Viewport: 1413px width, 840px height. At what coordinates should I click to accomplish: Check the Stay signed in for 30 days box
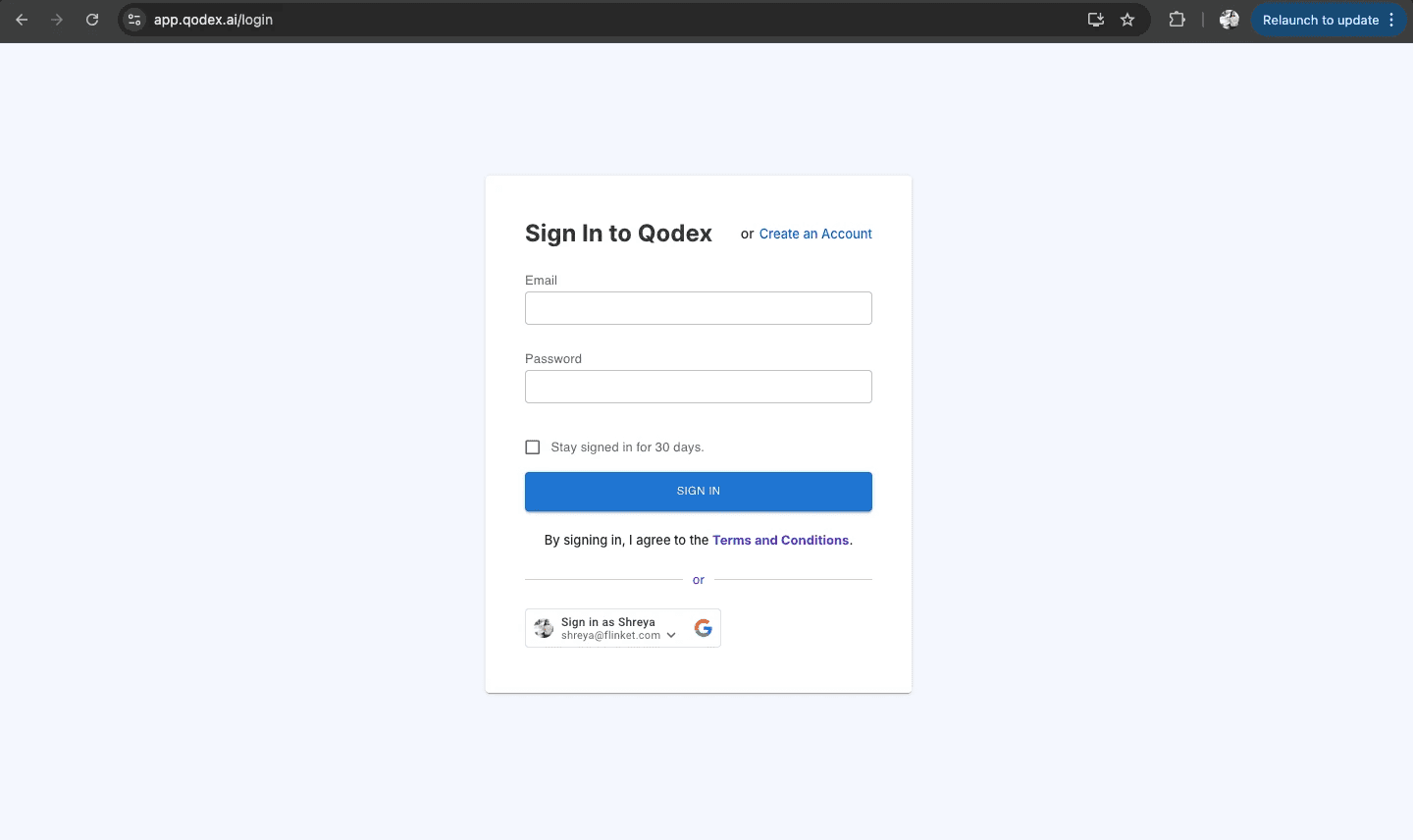533,447
